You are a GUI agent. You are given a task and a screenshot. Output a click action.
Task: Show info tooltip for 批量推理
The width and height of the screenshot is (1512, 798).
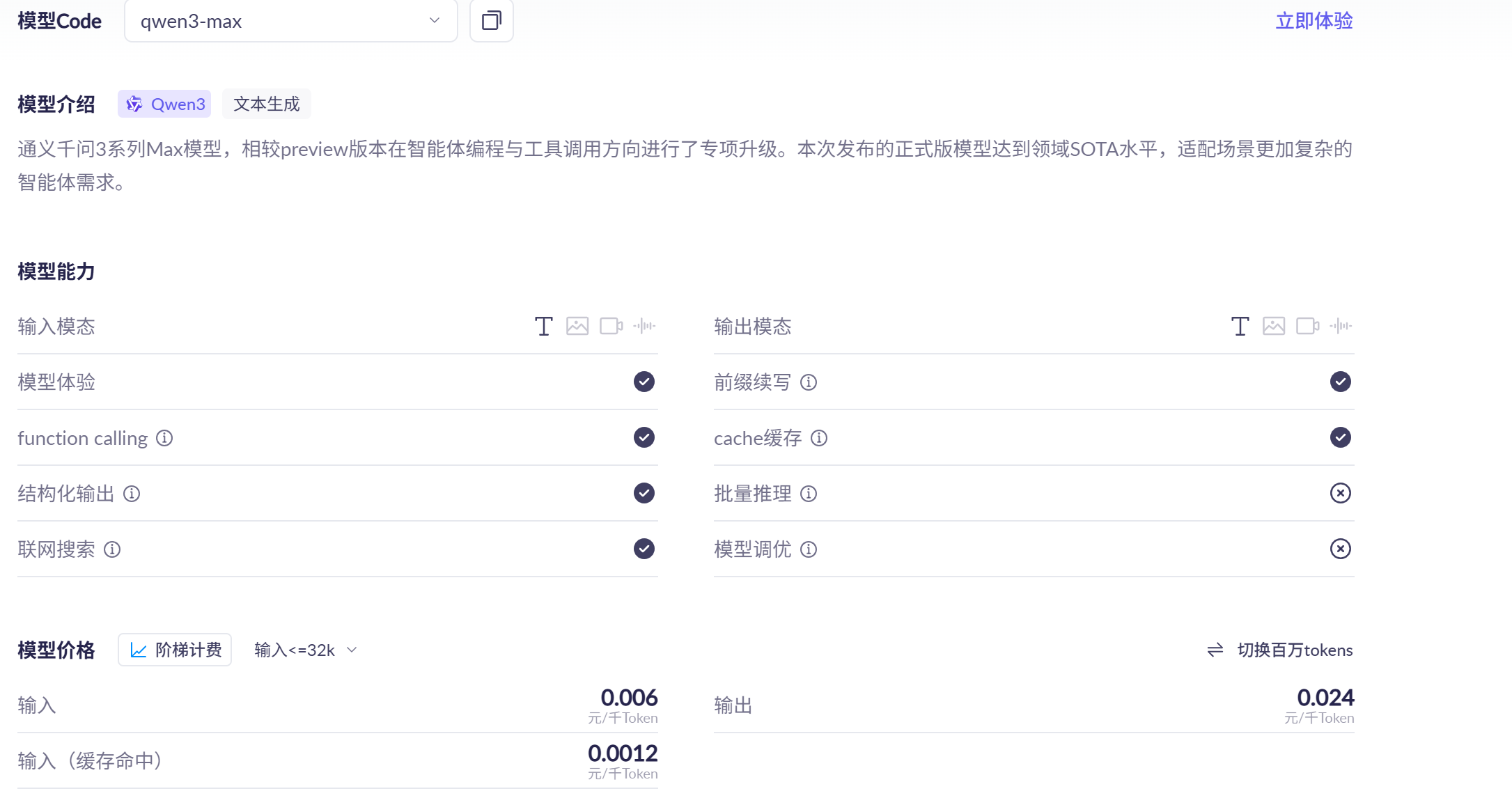[x=809, y=494]
